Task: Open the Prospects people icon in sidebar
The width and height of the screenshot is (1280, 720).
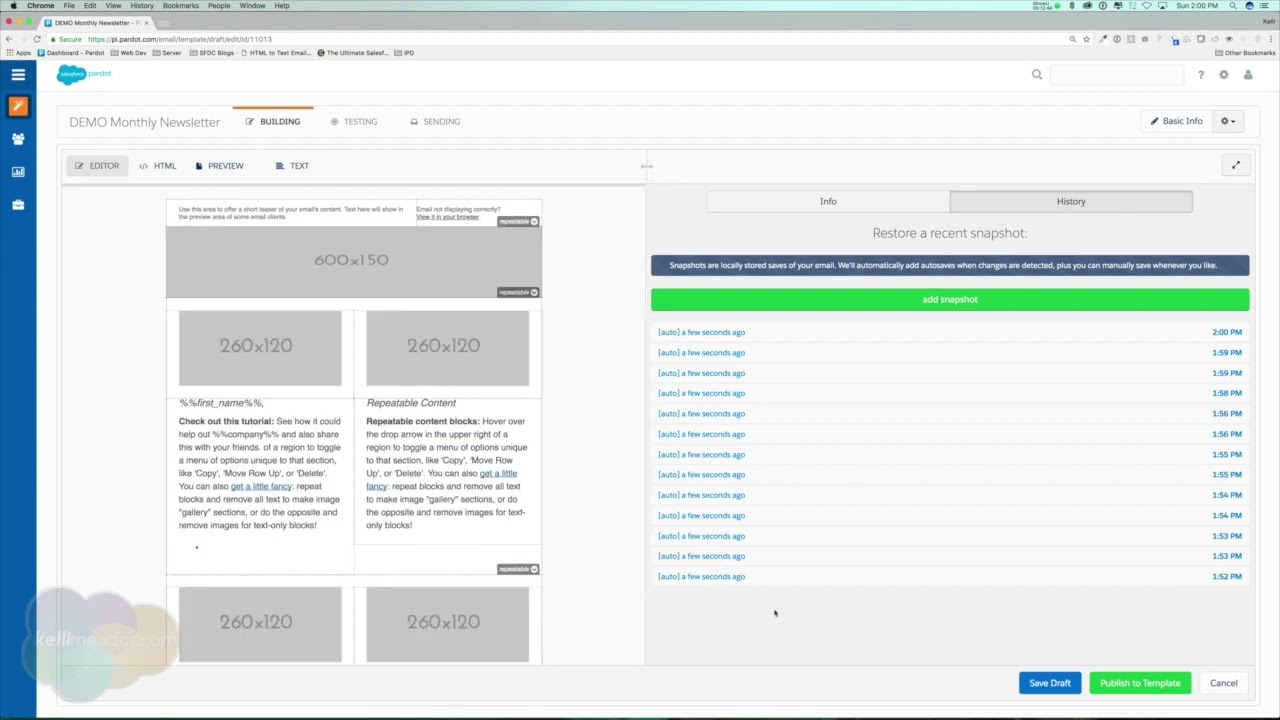Action: 18,139
